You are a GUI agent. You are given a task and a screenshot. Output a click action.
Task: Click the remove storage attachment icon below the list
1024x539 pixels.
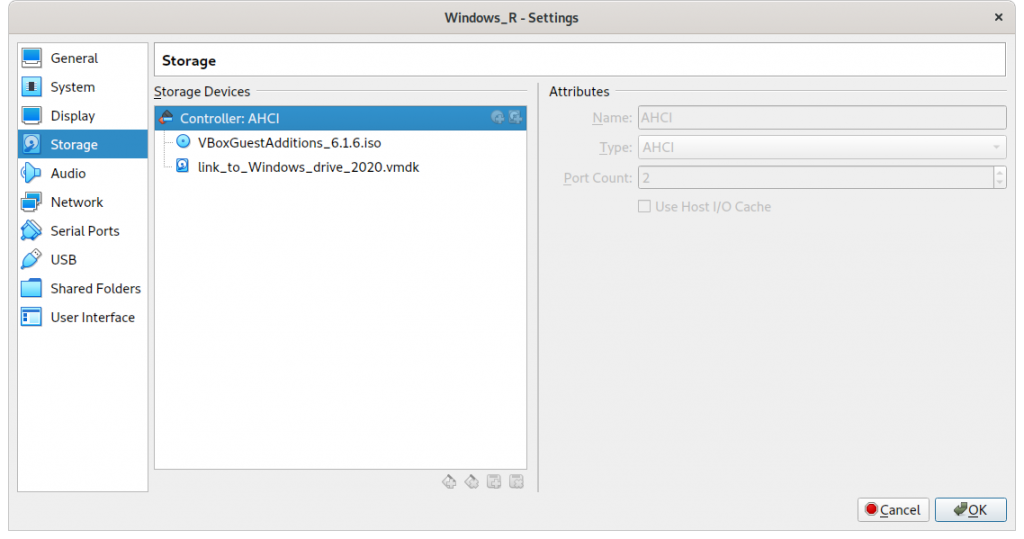516,482
